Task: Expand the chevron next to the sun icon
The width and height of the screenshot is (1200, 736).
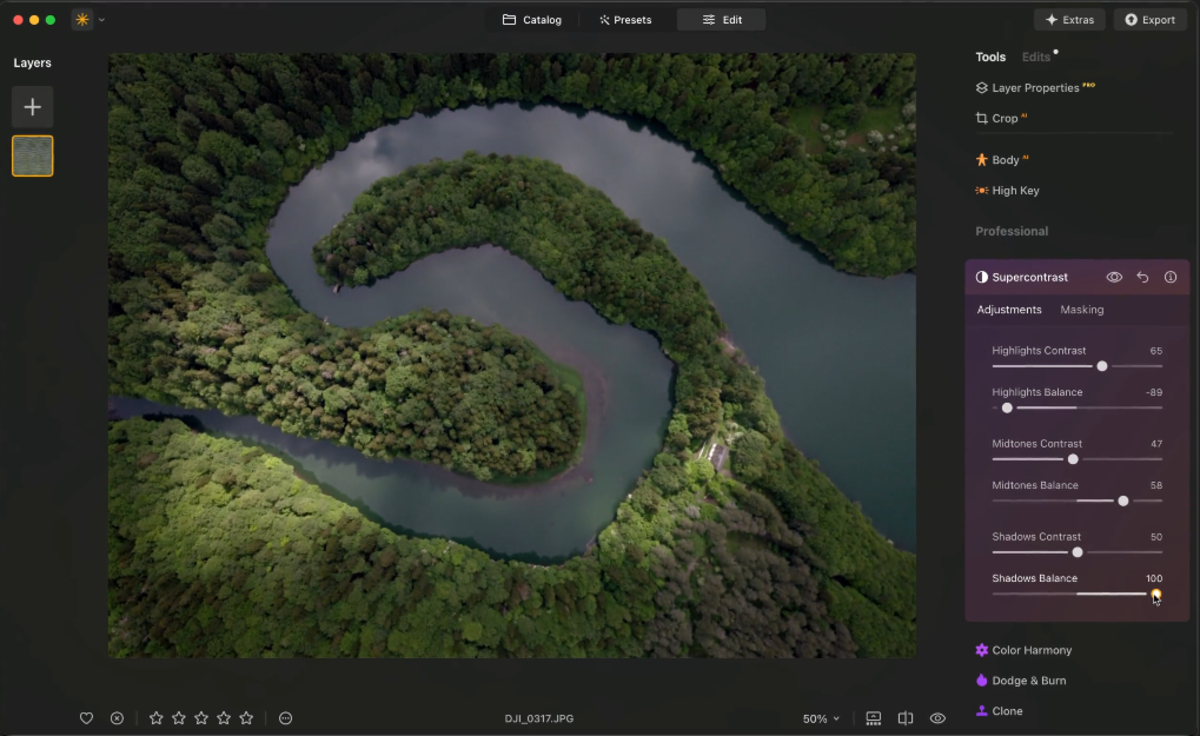Action: point(100,19)
